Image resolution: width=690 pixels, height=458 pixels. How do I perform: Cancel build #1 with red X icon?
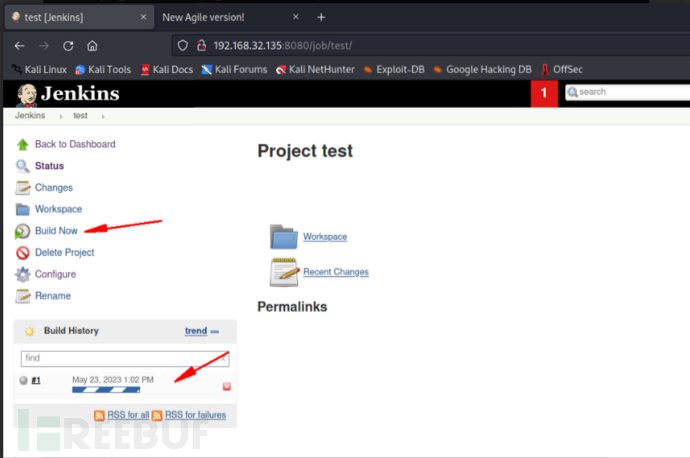(227, 386)
